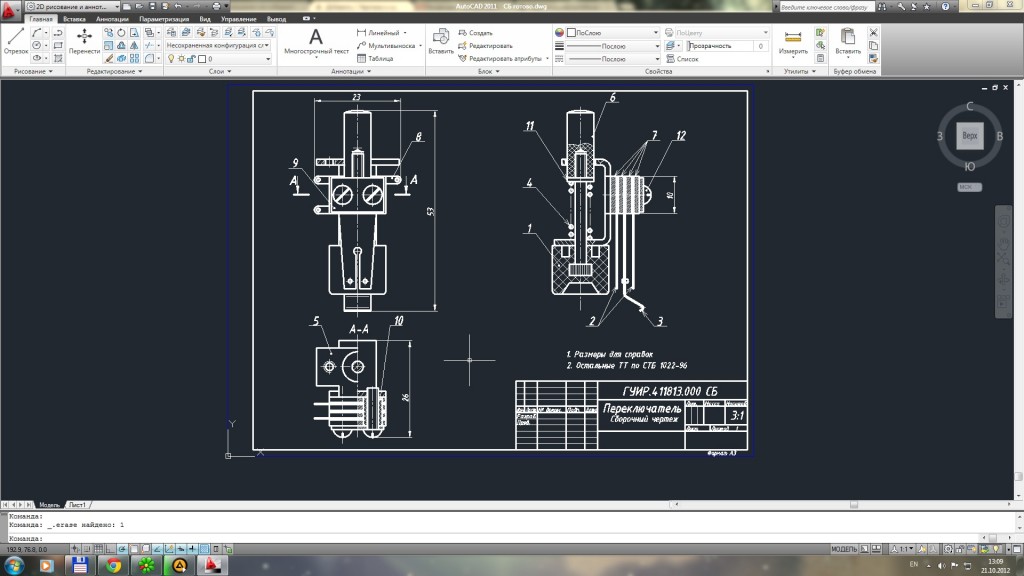The width and height of the screenshot is (1024, 576).
Task: Click the Верх face of ViewCube
Action: (x=970, y=136)
